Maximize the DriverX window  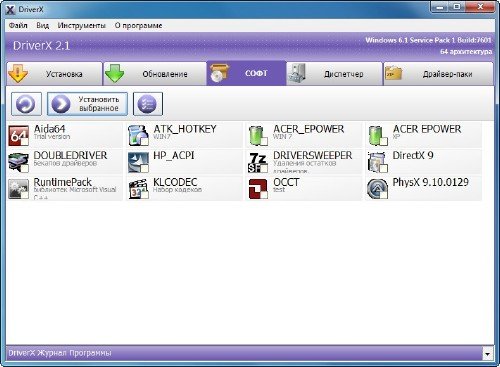(456, 7)
